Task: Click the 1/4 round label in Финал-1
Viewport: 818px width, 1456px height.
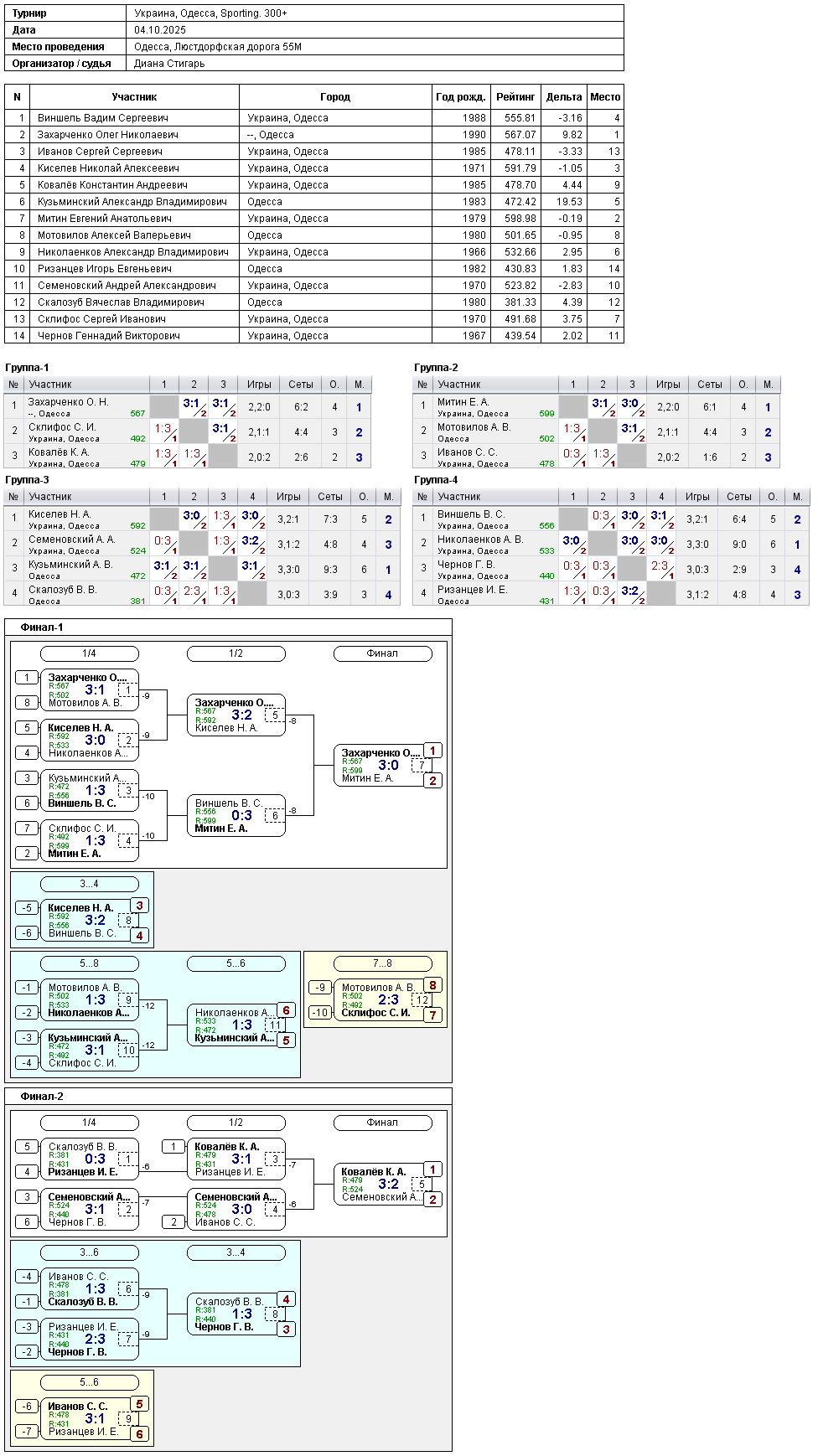Action: (x=89, y=653)
